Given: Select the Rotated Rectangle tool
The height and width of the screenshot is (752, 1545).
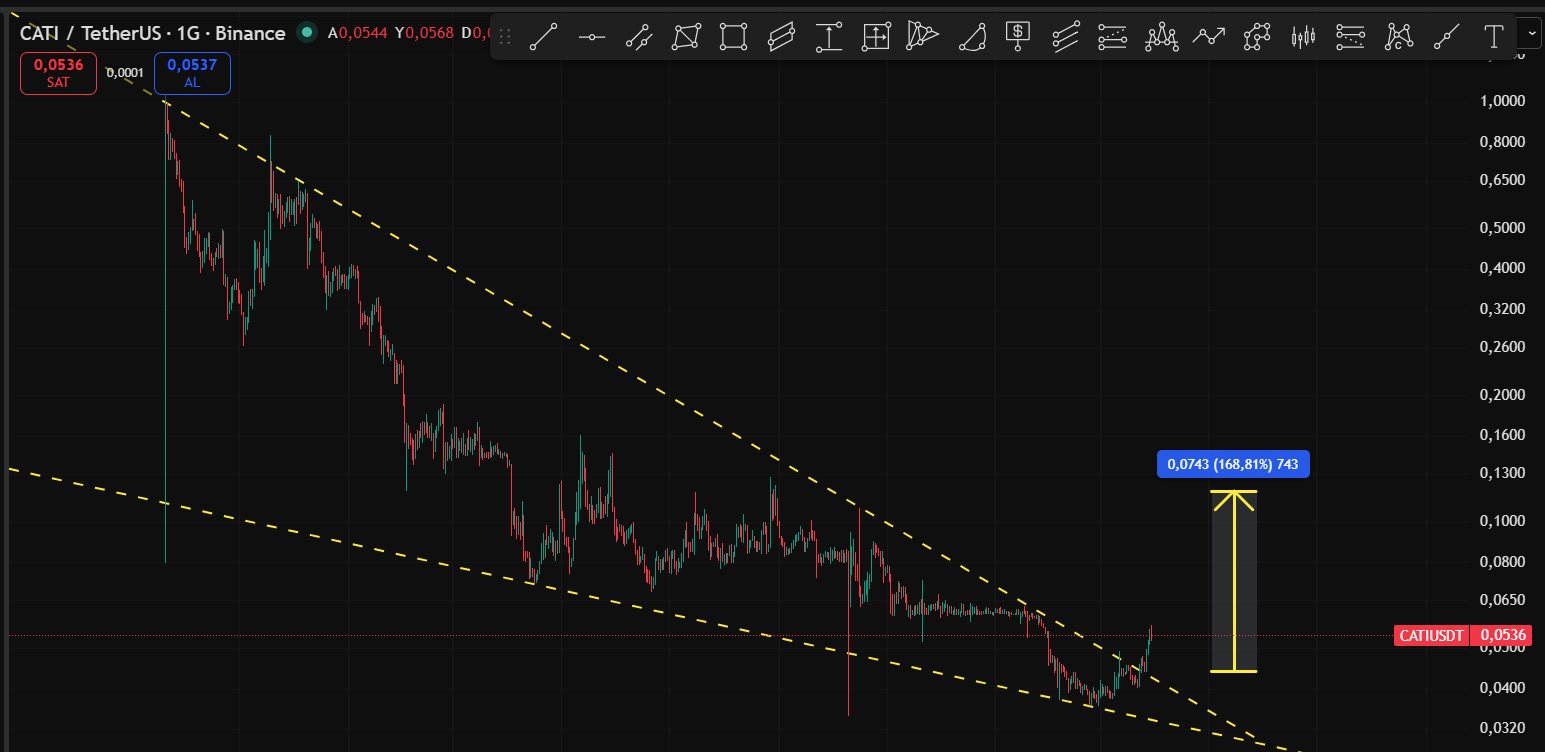Looking at the screenshot, I should pyautogui.click(x=781, y=37).
